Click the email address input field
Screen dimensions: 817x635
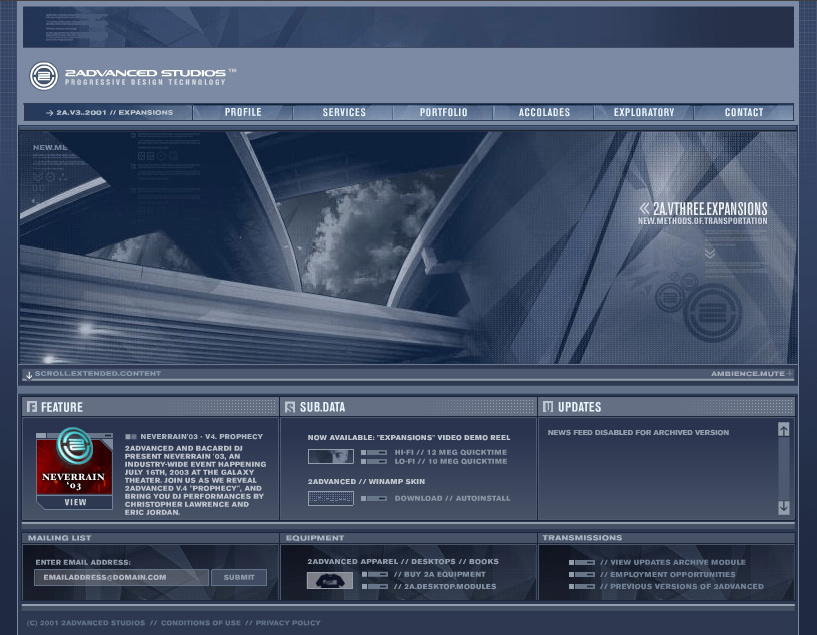[x=121, y=577]
